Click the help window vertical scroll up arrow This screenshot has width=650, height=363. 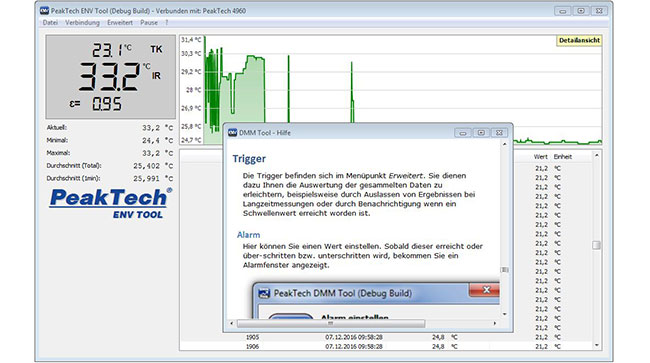point(504,144)
